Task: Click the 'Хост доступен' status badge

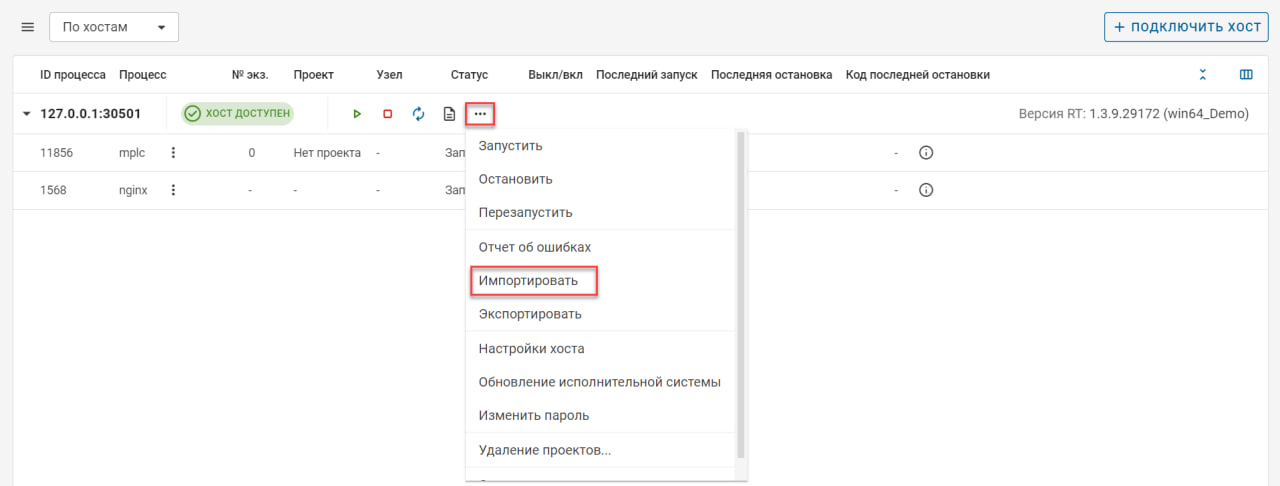Action: tap(237, 114)
